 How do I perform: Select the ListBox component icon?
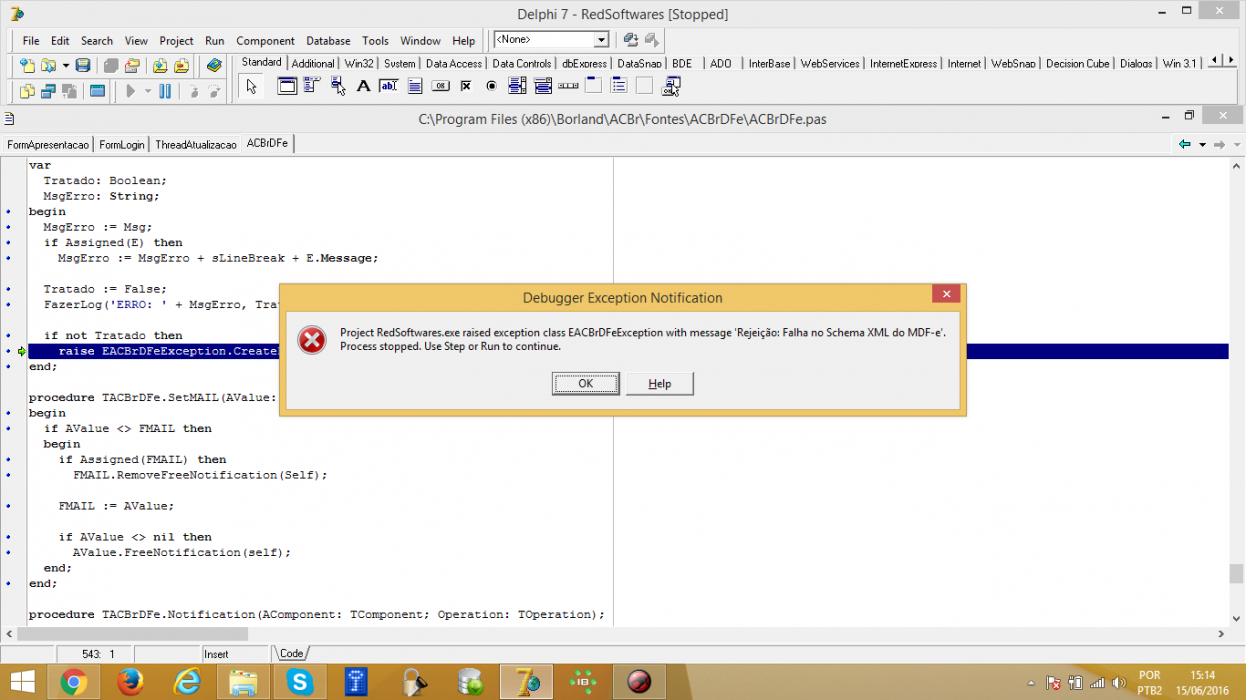tap(517, 86)
